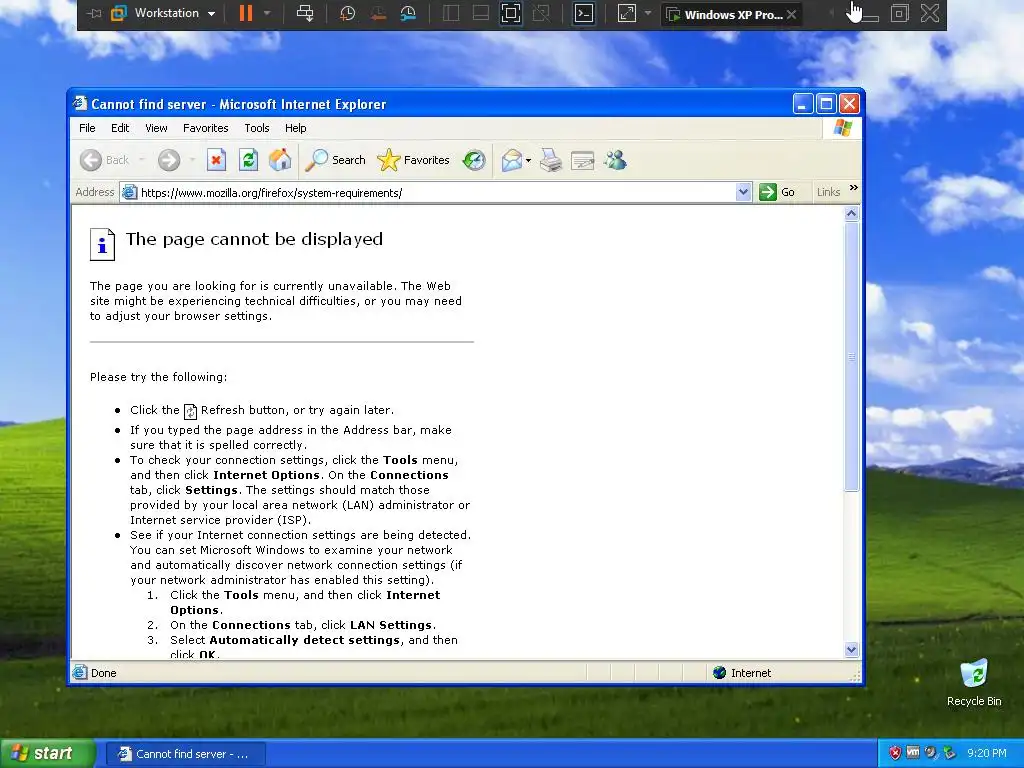This screenshot has height=768, width=1024.
Task: Take a VM snapshot
Action: [347, 13]
